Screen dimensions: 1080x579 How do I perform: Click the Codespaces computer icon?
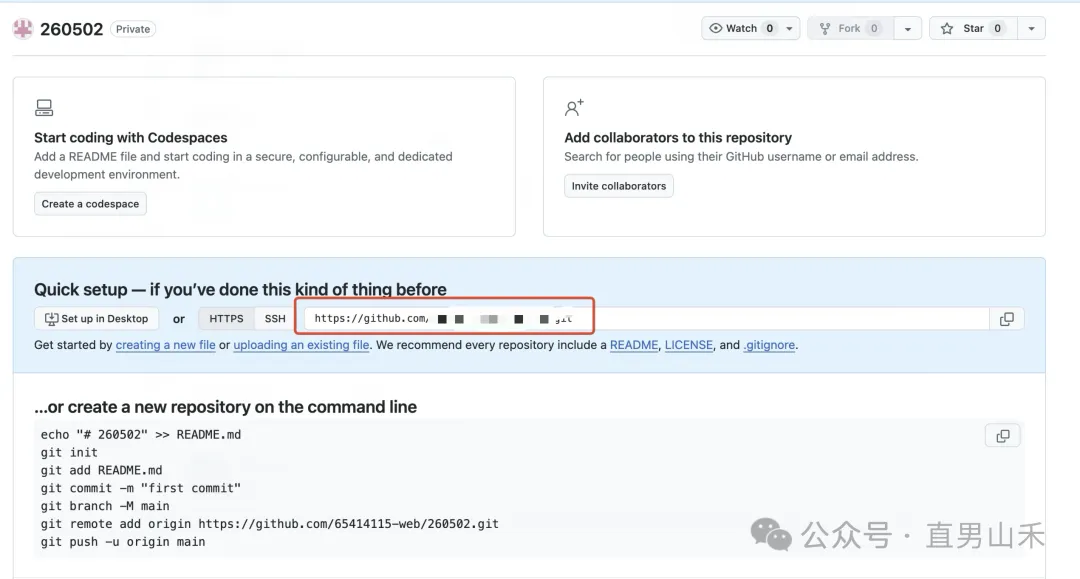point(44,107)
